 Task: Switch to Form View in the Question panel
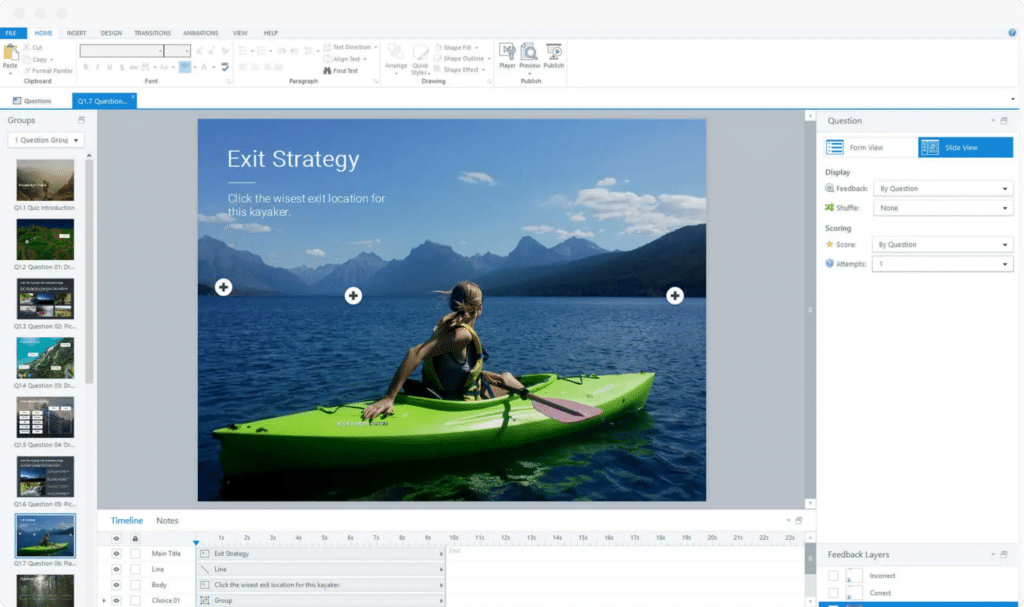[x=869, y=146]
